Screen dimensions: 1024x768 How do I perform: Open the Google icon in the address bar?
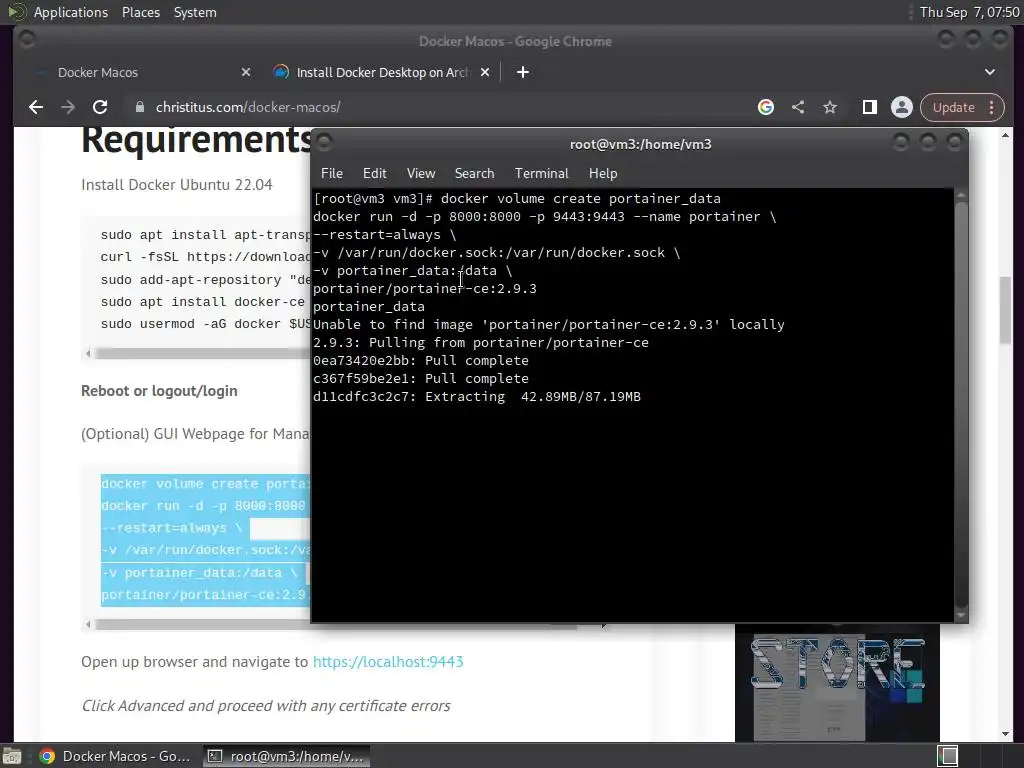pos(766,107)
